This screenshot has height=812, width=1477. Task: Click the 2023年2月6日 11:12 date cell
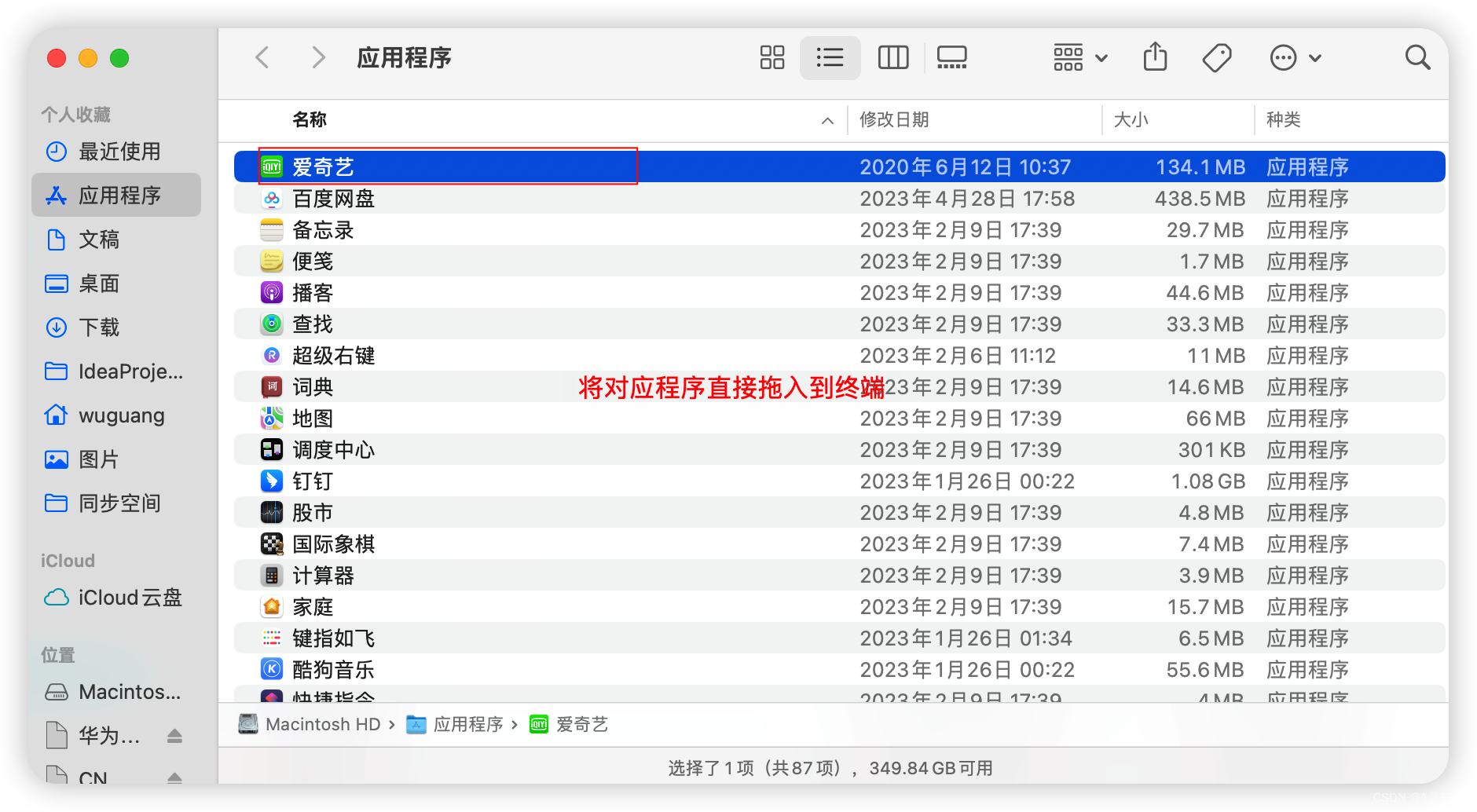click(x=958, y=356)
